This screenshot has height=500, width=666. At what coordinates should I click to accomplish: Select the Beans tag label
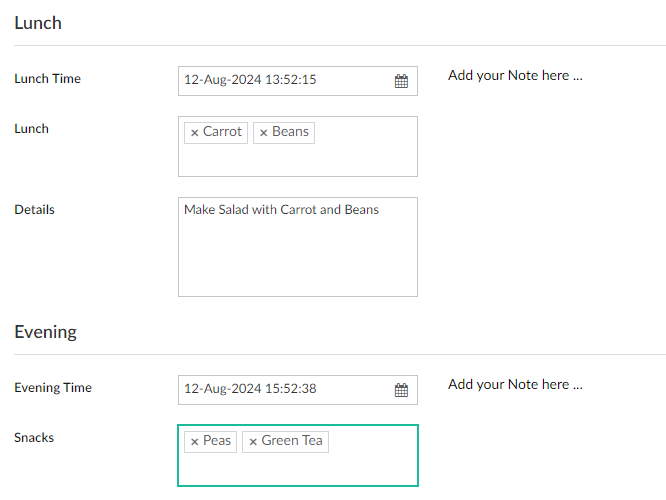[x=290, y=132]
